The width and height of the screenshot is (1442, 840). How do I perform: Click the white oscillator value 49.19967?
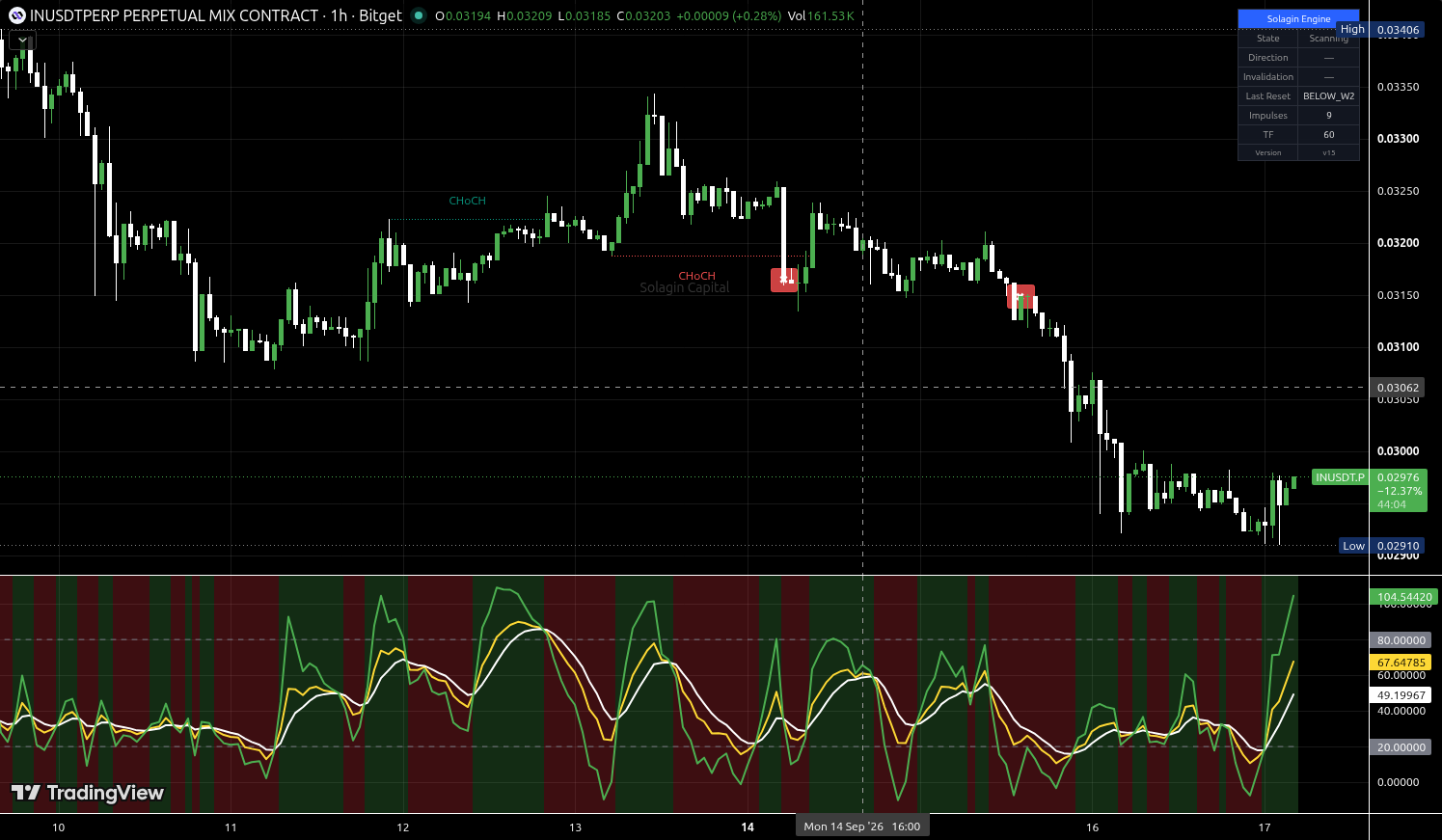[x=1401, y=695]
